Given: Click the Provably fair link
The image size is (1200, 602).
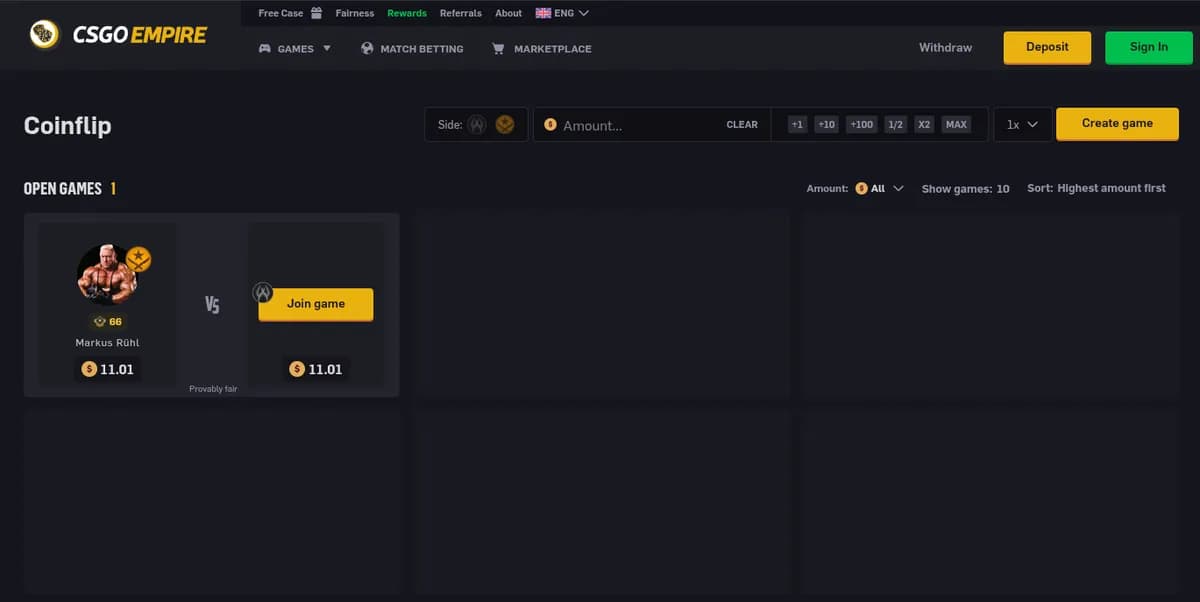Looking at the screenshot, I should (213, 389).
